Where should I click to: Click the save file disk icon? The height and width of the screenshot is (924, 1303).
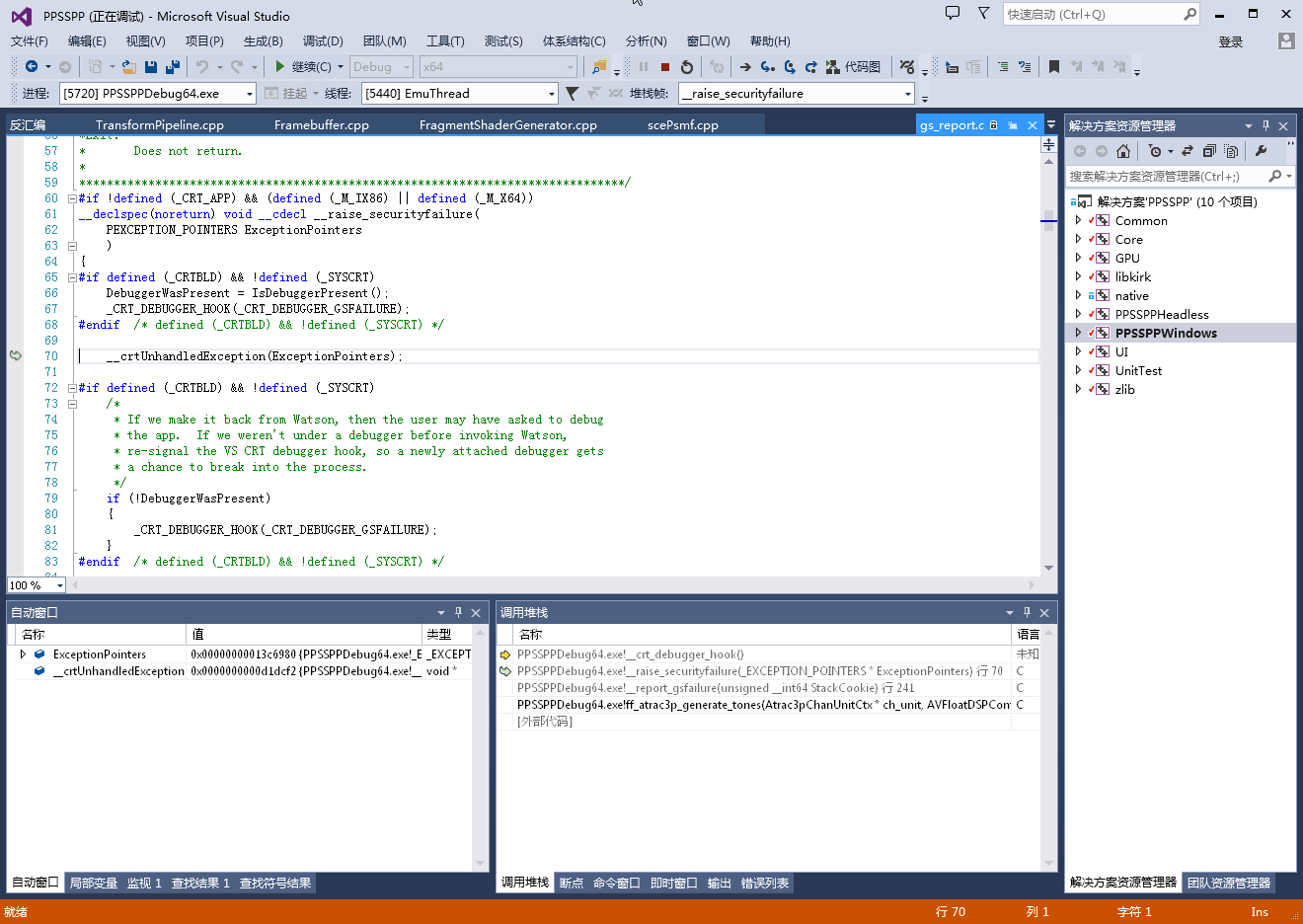(x=151, y=66)
